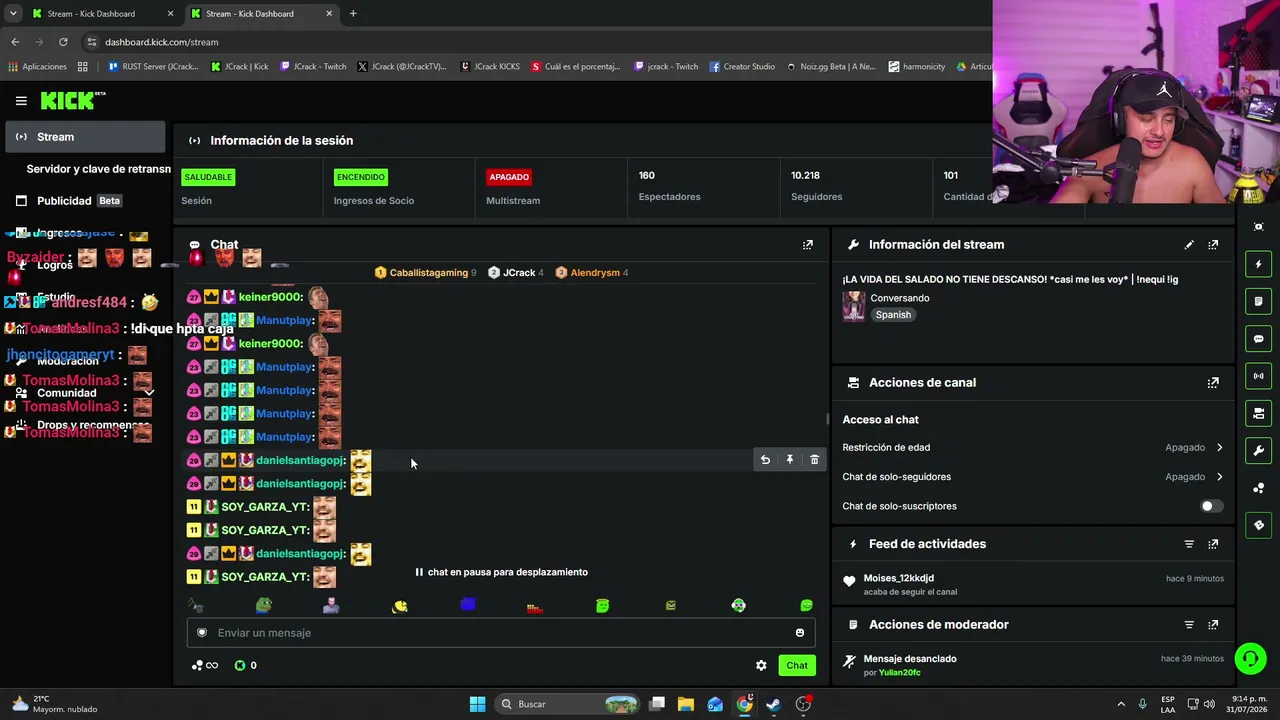The width and height of the screenshot is (1280, 720).
Task: Reply to danielsantiagopj's highlighted message
Action: click(x=765, y=460)
